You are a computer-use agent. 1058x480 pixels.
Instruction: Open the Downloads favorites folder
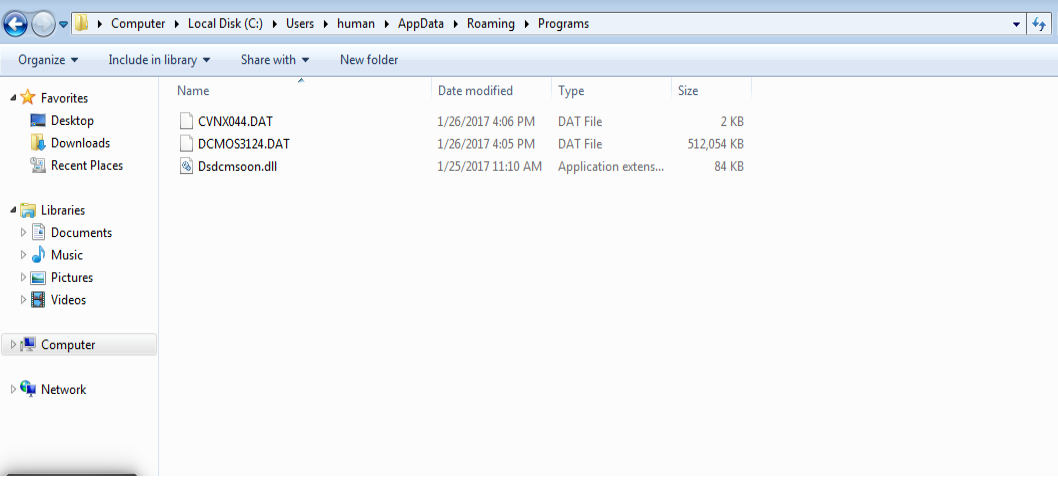tap(80, 143)
